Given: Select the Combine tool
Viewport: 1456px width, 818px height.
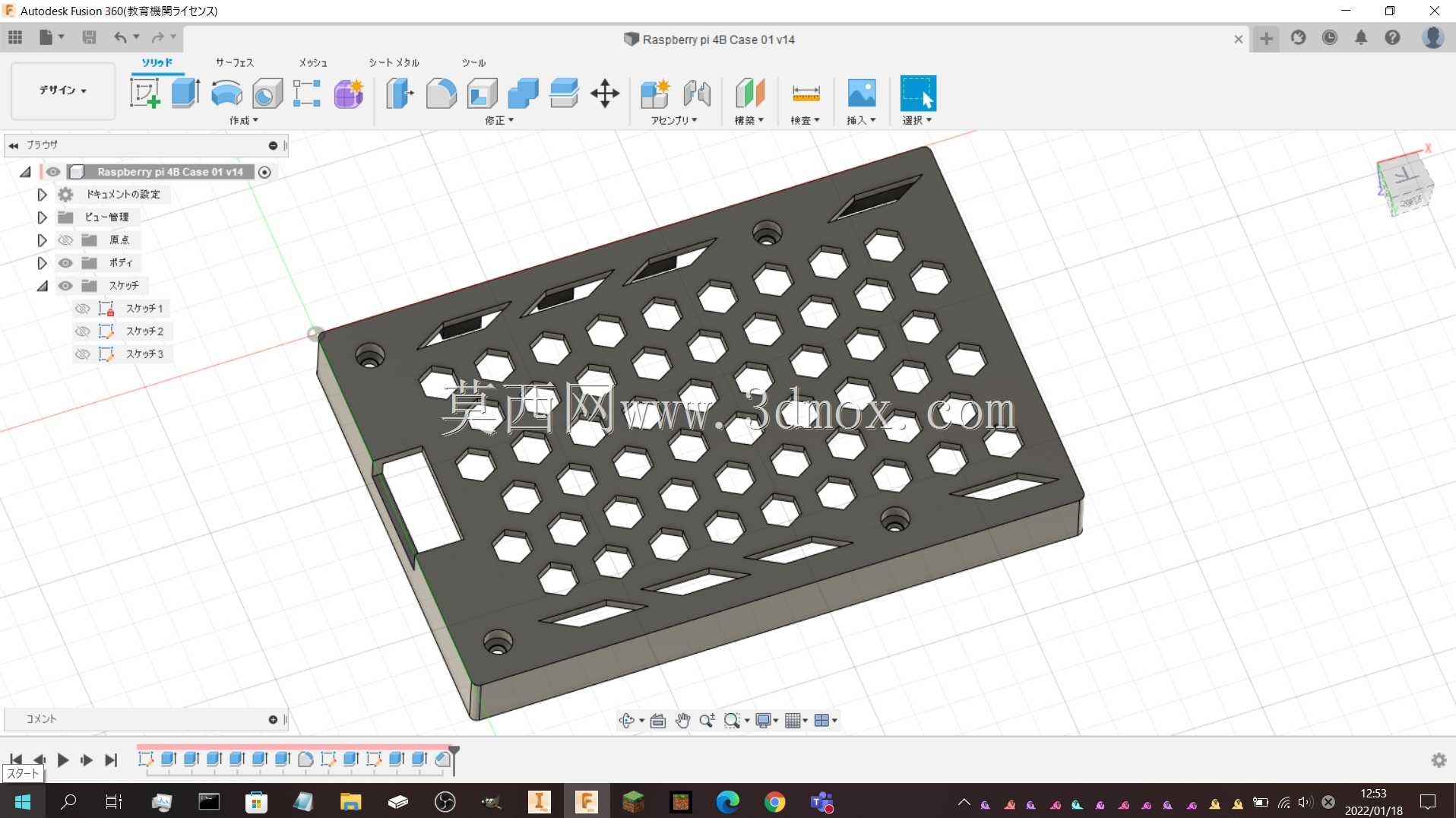Looking at the screenshot, I should (x=523, y=94).
